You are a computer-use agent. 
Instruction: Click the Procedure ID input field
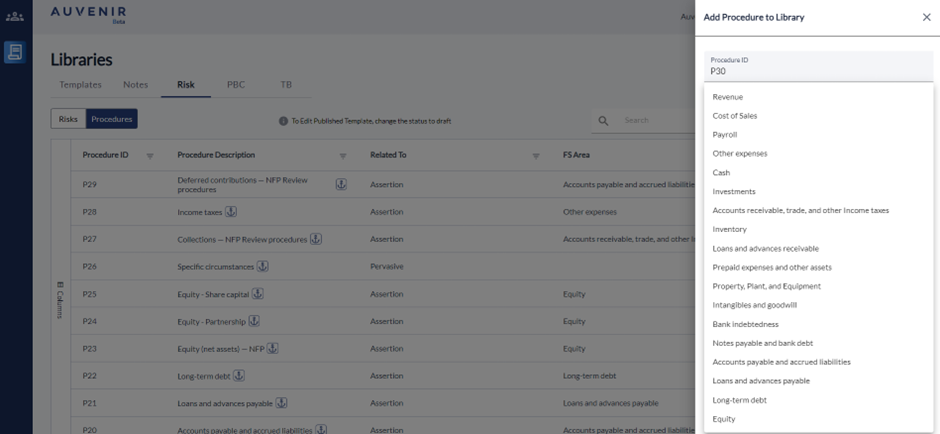pyautogui.click(x=817, y=71)
